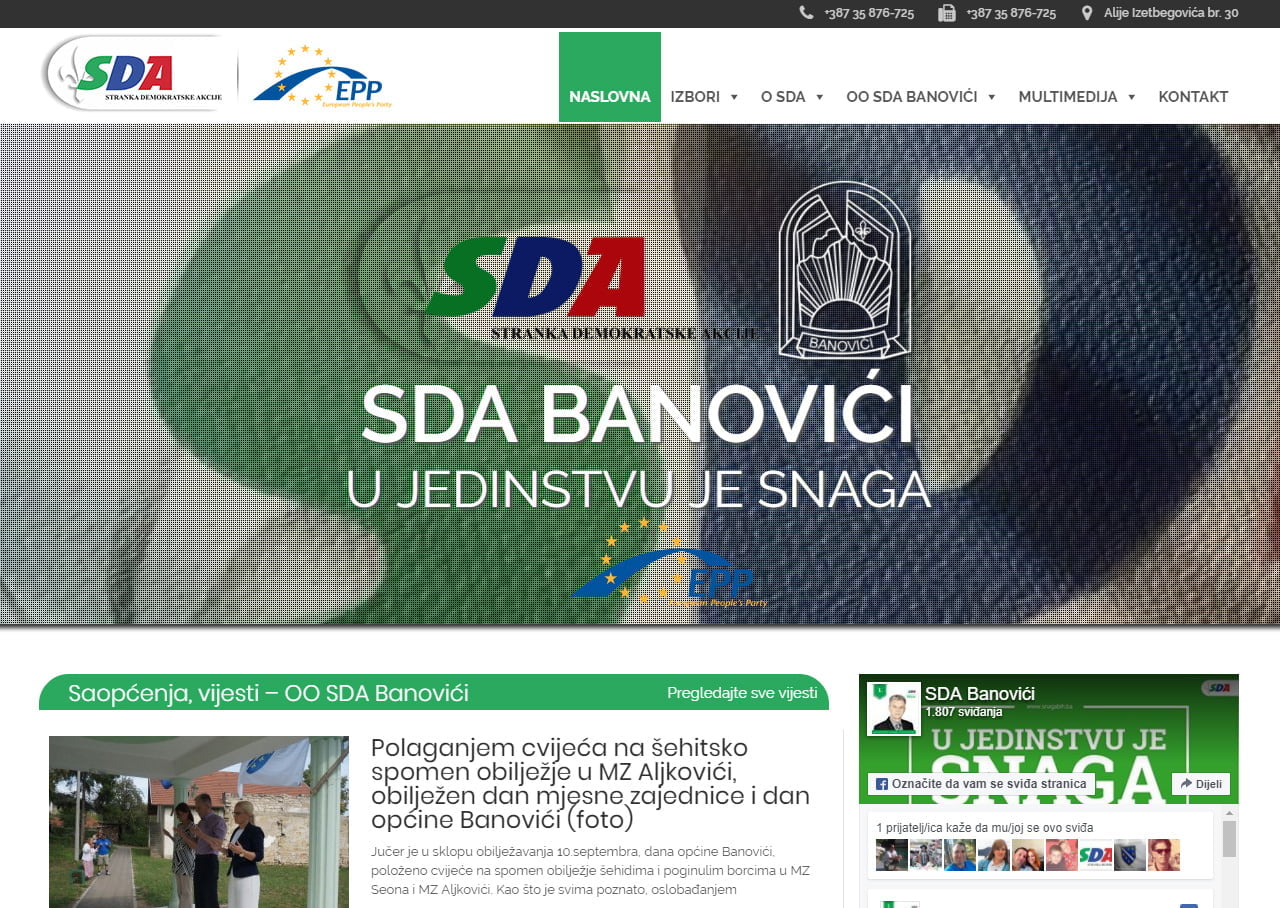
Task: Click the EPP logo on hero banner
Action: click(670, 565)
